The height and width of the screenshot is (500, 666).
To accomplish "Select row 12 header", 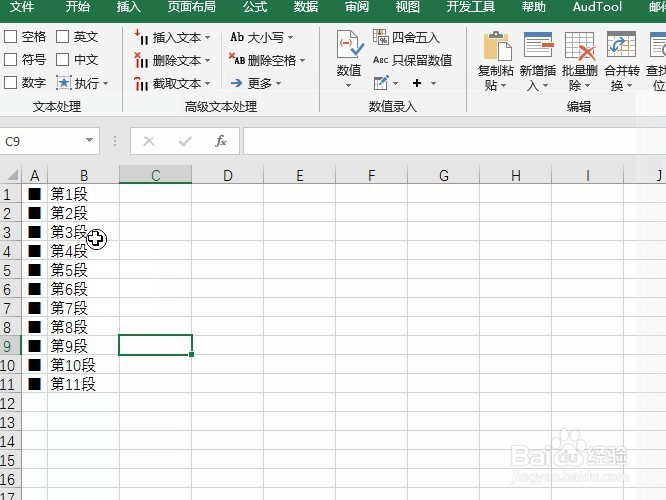I will tap(10, 403).
